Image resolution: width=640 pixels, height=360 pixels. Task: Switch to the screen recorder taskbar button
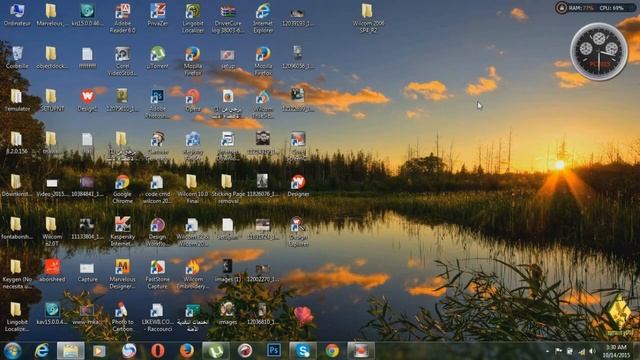click(361, 351)
